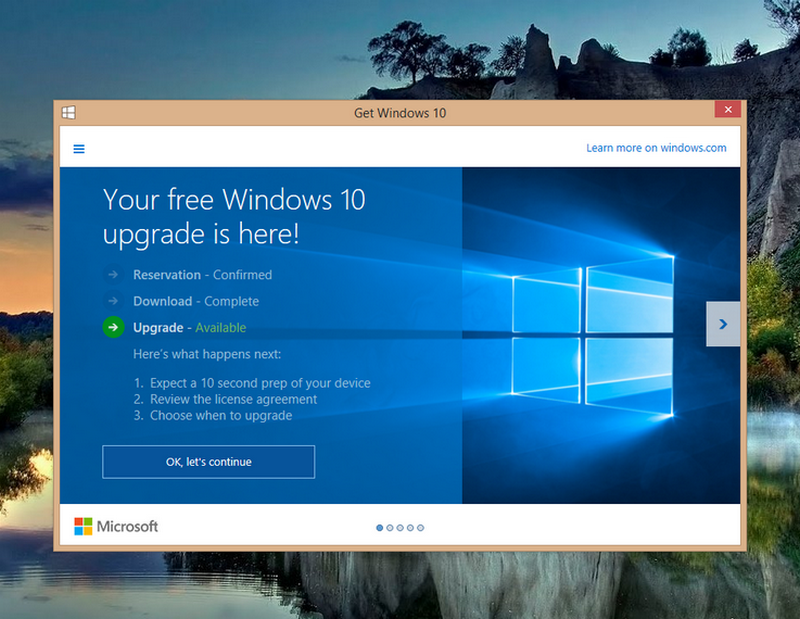Open the "Learn more on windows.com" link
Screen dimensions: 800x619
click(656, 148)
